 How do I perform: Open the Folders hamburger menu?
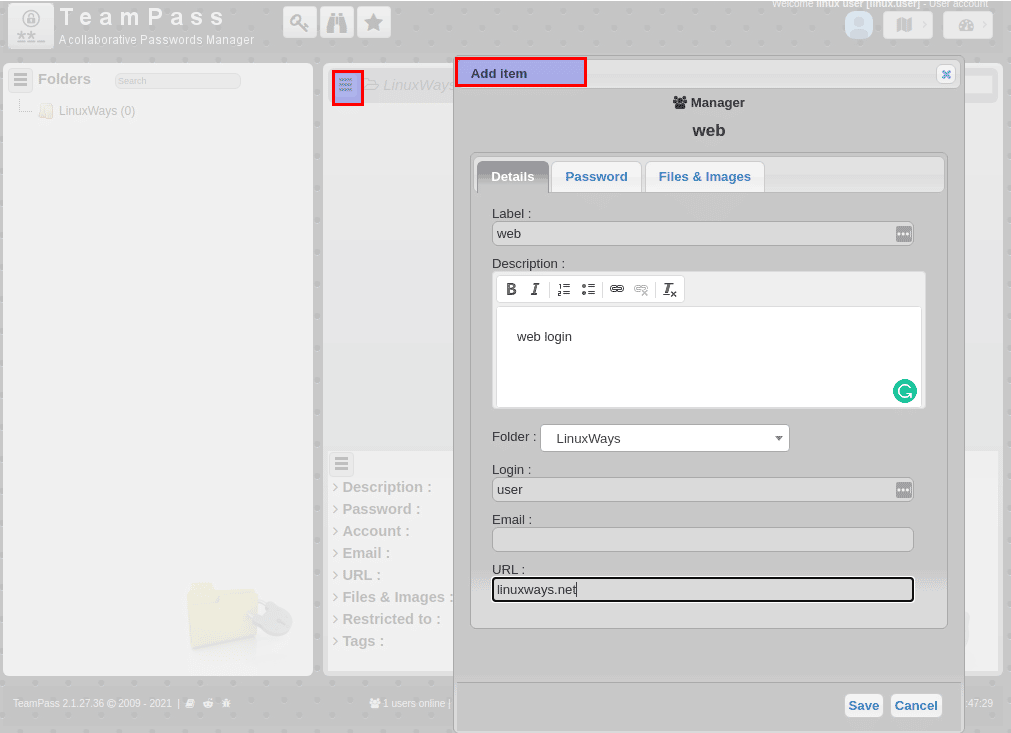pos(21,80)
